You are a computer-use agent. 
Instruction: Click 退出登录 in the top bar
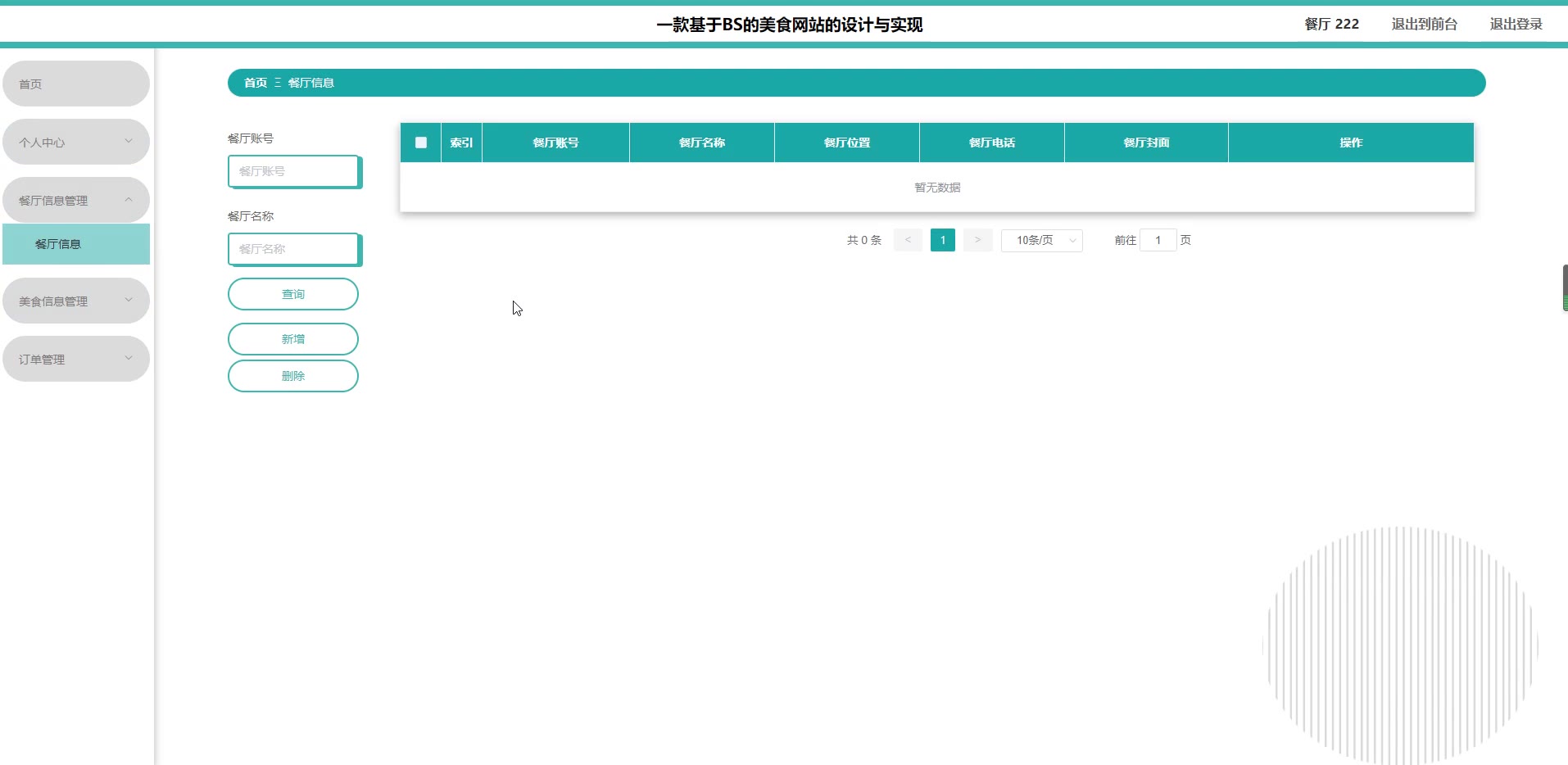(1516, 24)
